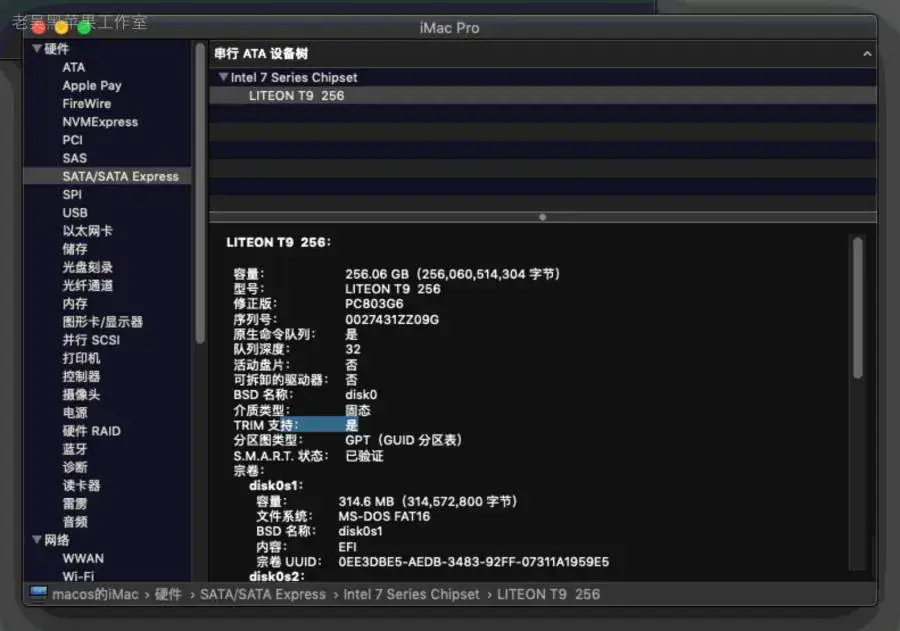Click SATA/SATA Express in the path bar
The width and height of the screenshot is (900, 631).
[x=263, y=594]
